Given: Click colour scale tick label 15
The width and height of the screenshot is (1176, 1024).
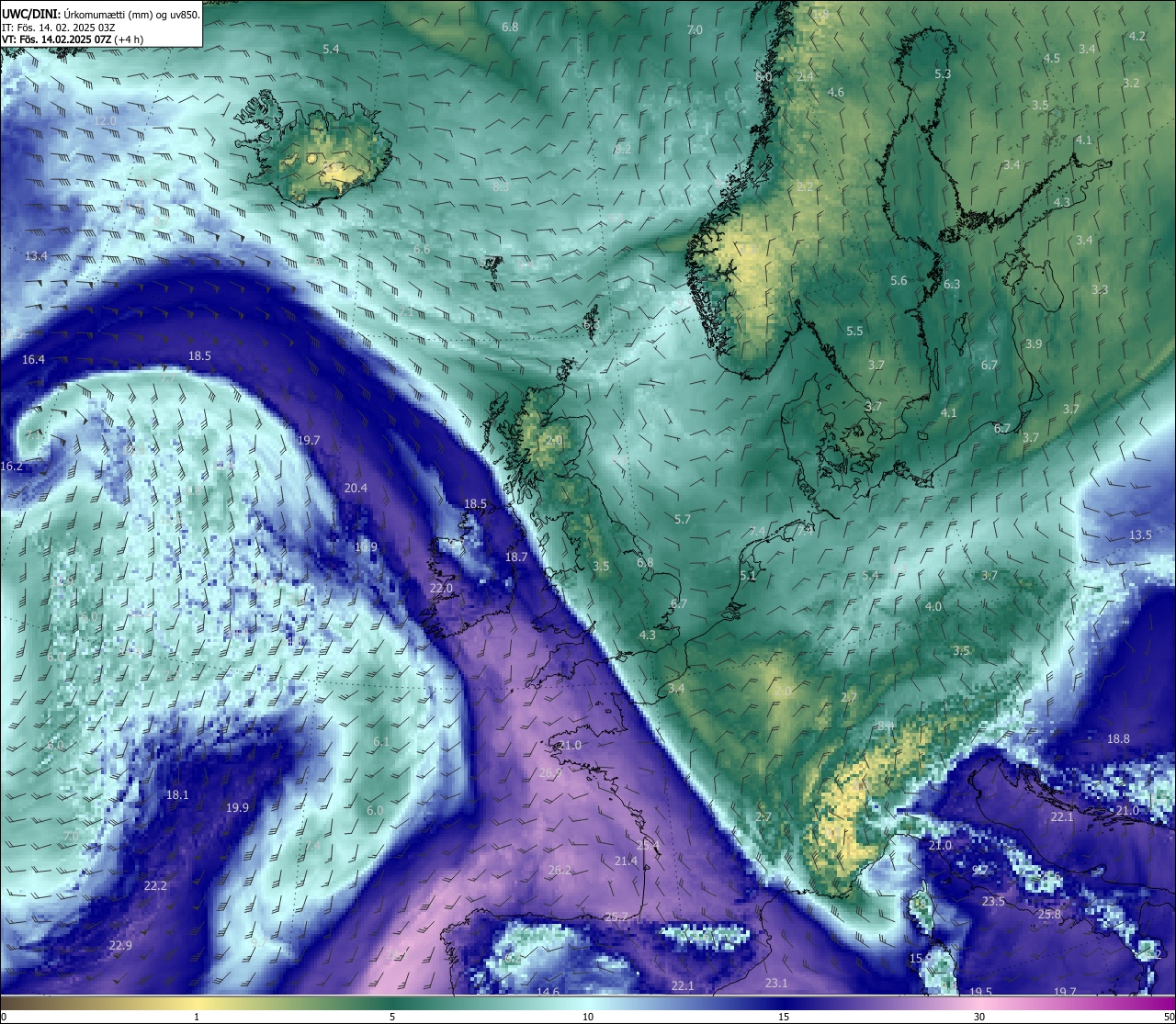Looking at the screenshot, I should coord(784,1017).
